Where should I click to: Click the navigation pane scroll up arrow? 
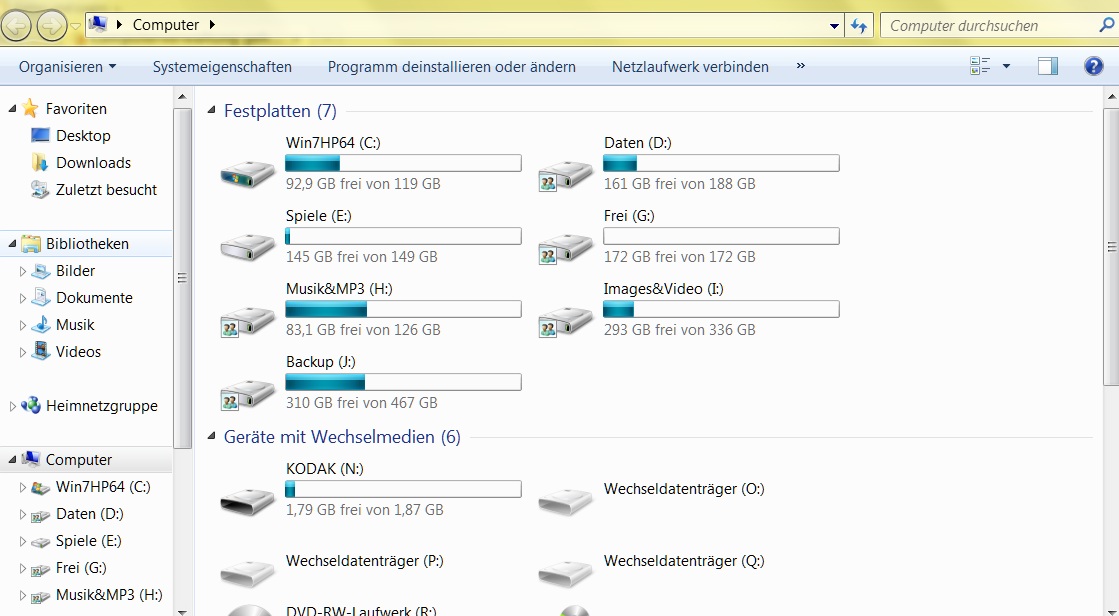(183, 96)
